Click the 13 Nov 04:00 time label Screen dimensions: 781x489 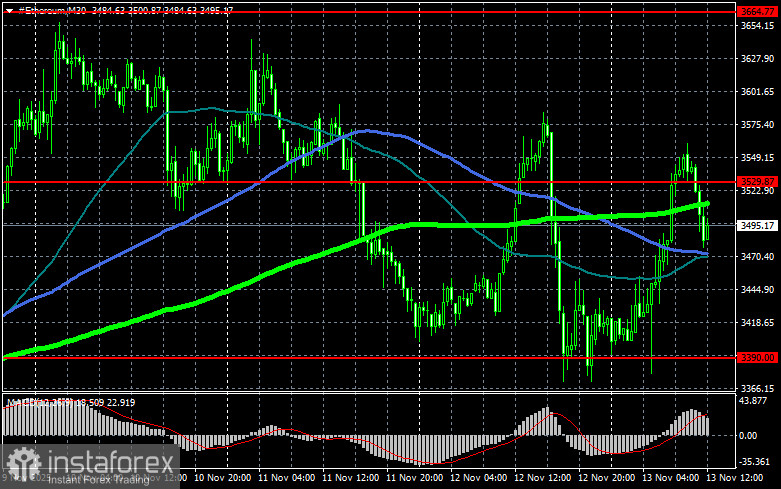point(670,478)
